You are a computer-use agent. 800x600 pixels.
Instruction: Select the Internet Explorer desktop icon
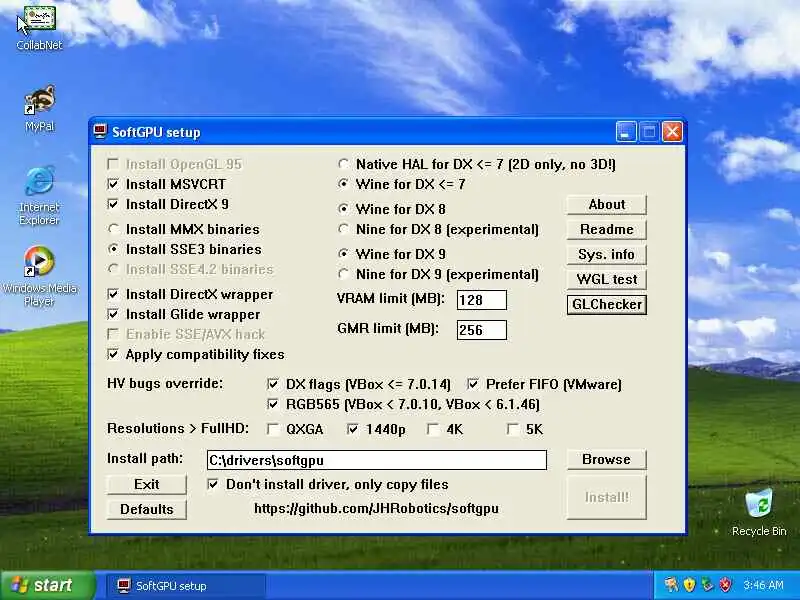pyautogui.click(x=39, y=195)
